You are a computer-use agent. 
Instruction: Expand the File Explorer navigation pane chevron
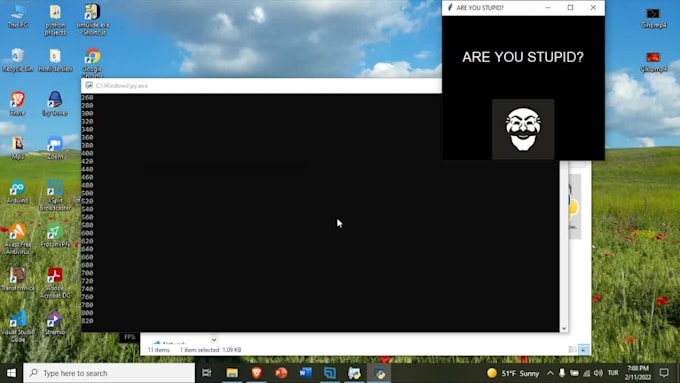[214, 340]
